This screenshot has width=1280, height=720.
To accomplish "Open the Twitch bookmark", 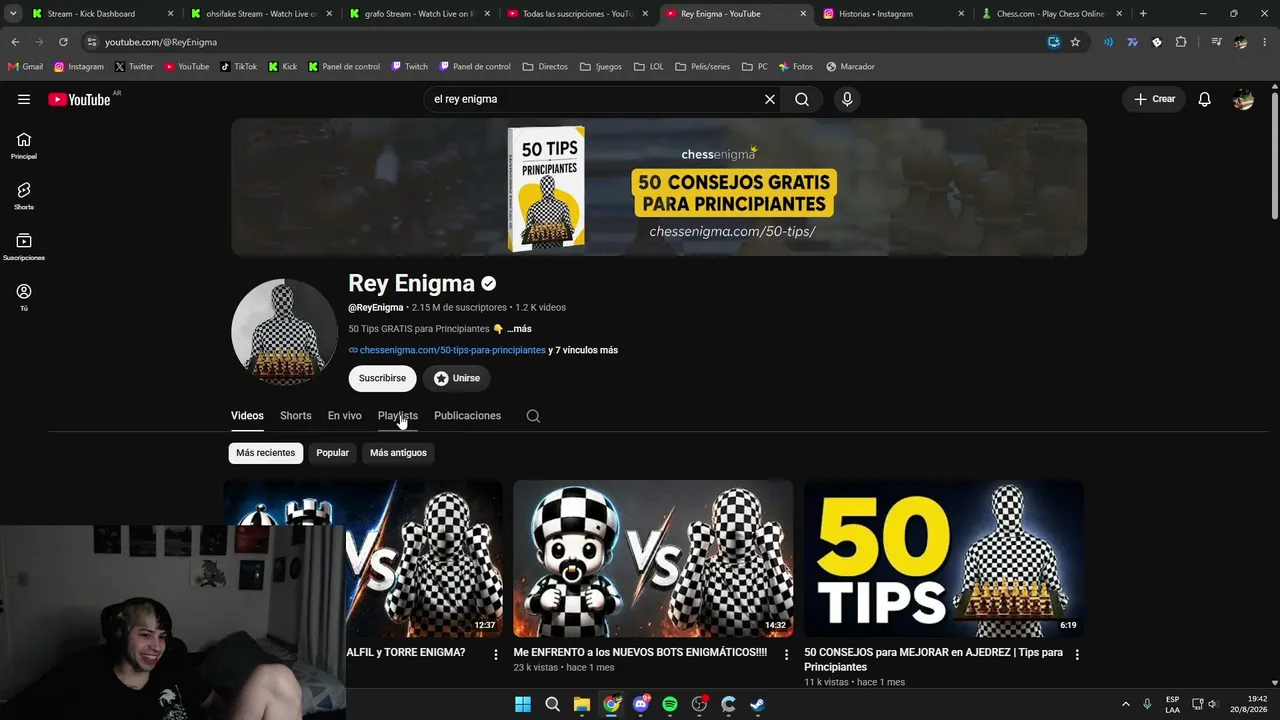I will (409, 67).
